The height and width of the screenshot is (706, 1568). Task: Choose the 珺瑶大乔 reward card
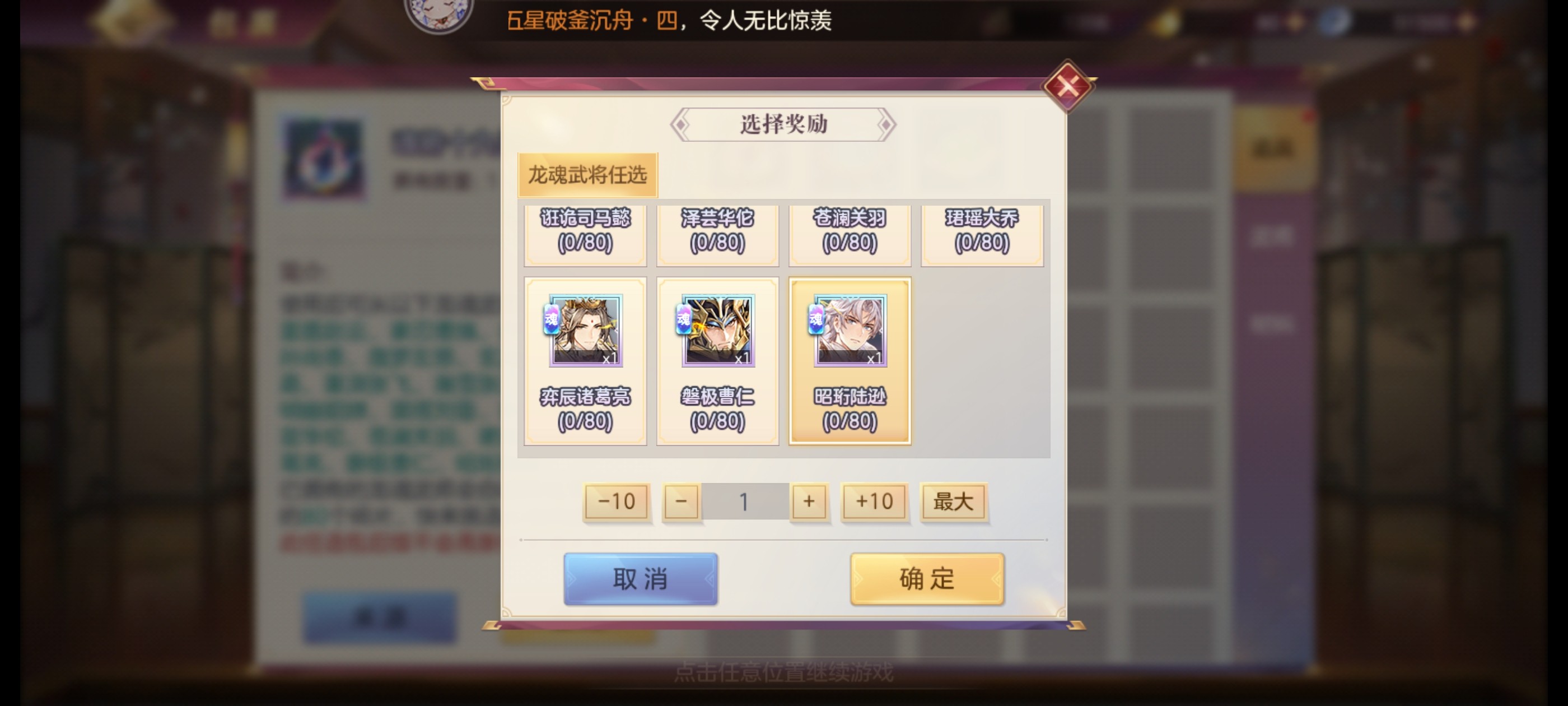[982, 235]
